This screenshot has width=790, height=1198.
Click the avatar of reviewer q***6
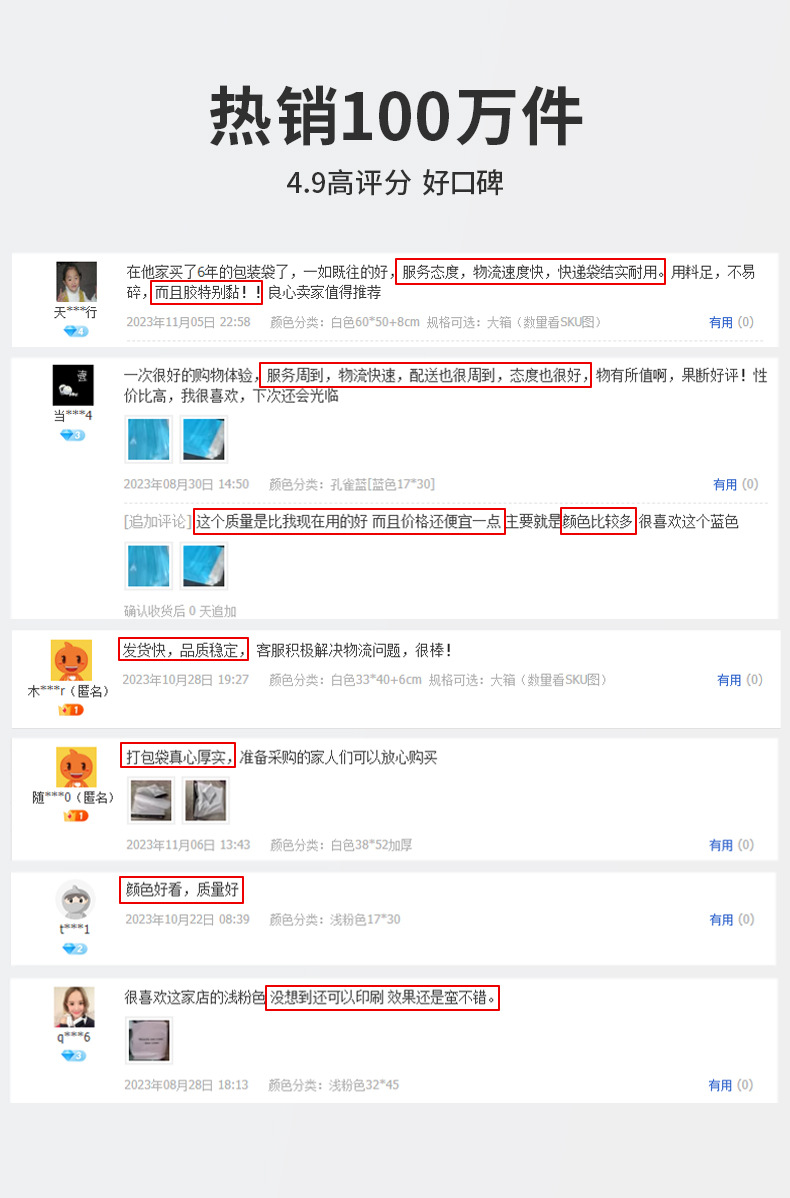pos(74,1007)
